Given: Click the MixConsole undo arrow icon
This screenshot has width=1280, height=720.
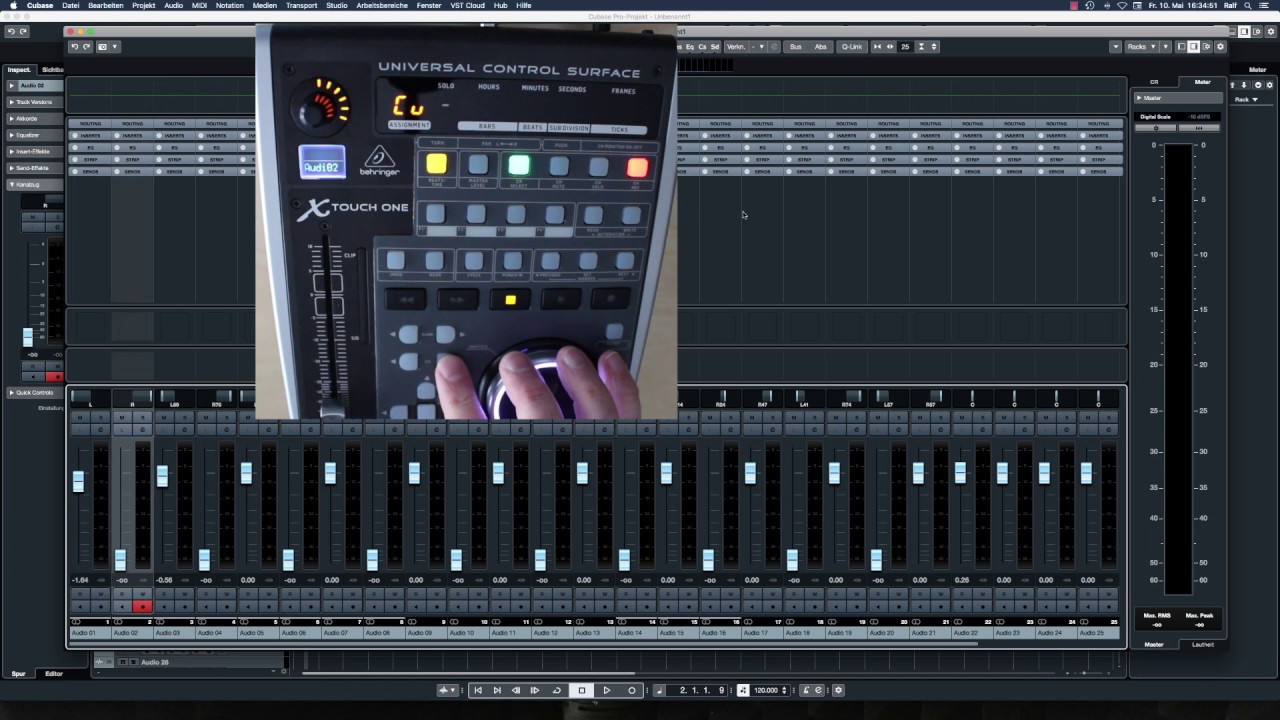Looking at the screenshot, I should 74,47.
